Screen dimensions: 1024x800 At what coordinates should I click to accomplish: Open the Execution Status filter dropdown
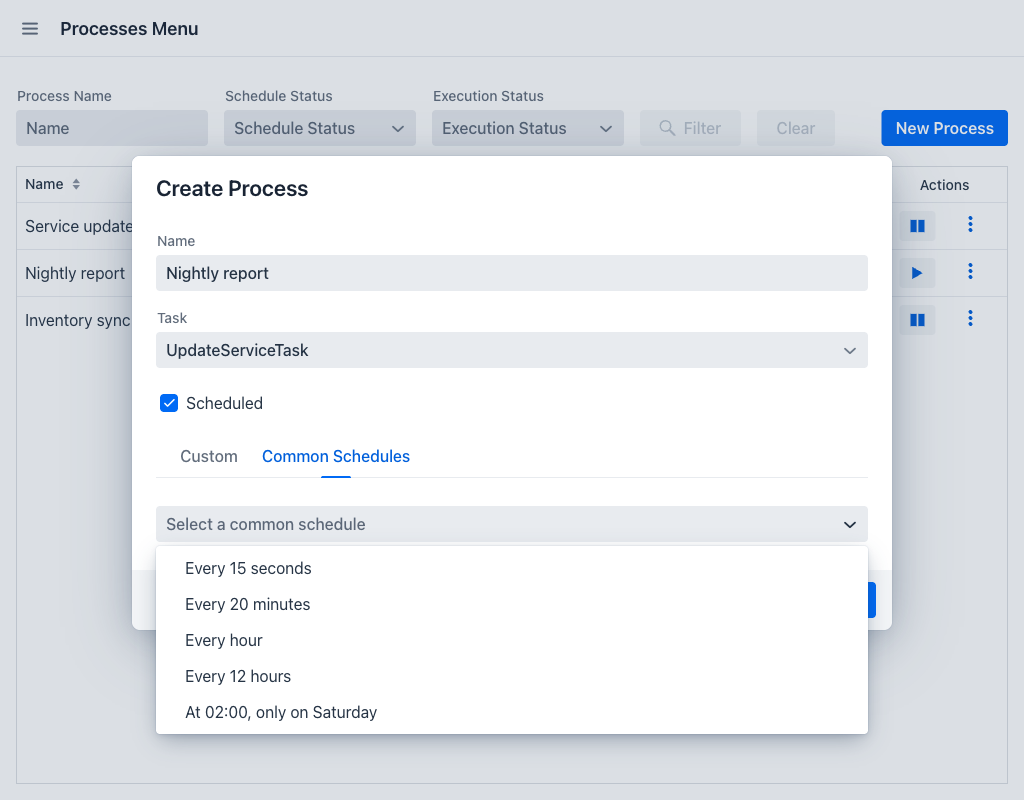528,128
